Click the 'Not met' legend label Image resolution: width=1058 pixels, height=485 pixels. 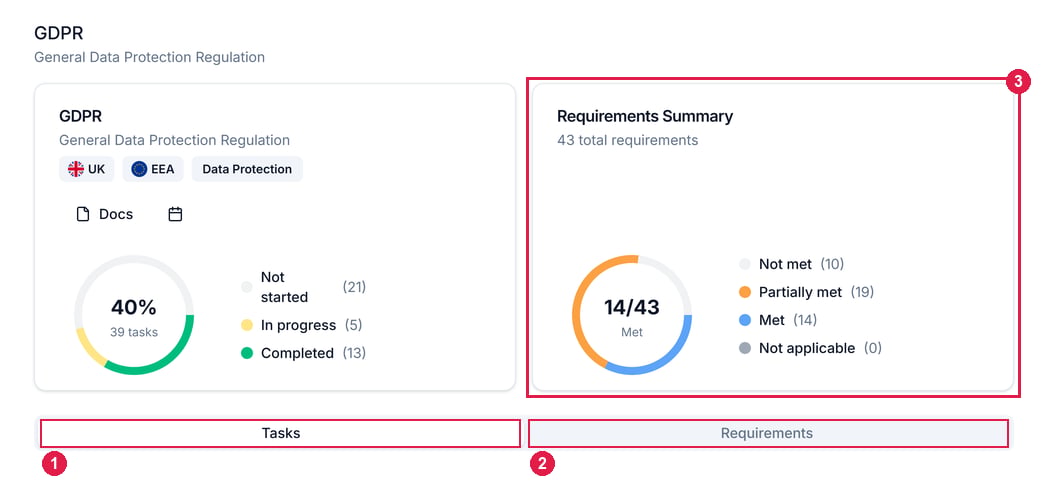point(785,264)
